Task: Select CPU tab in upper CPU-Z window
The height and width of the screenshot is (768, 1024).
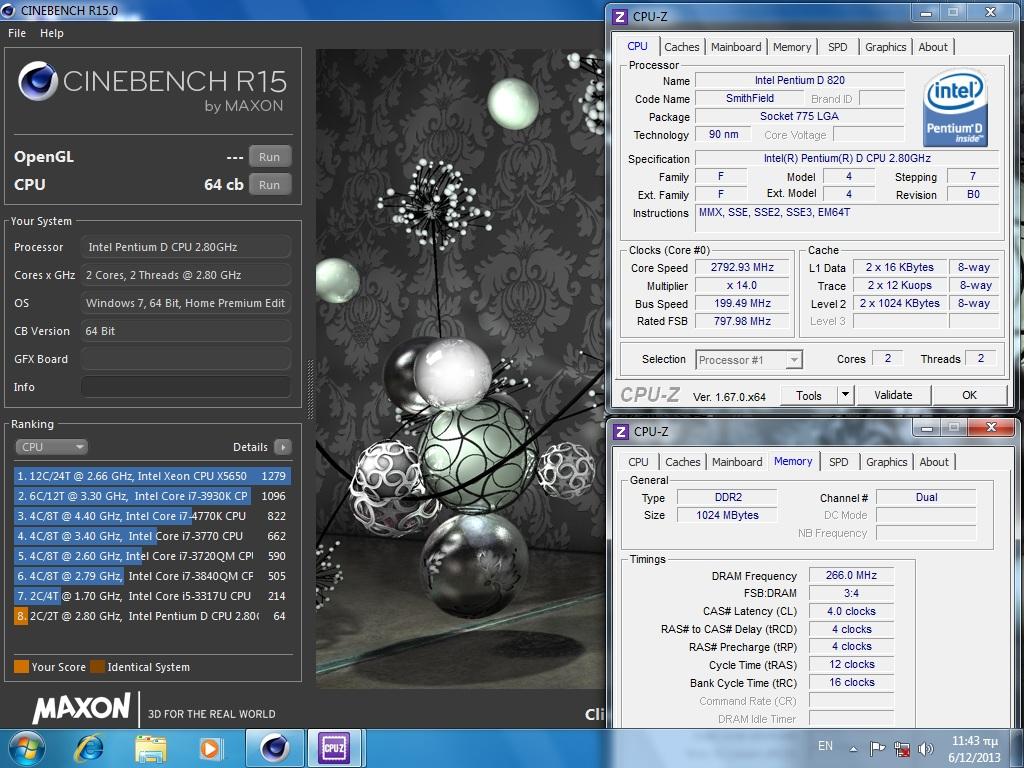Action: [x=637, y=46]
